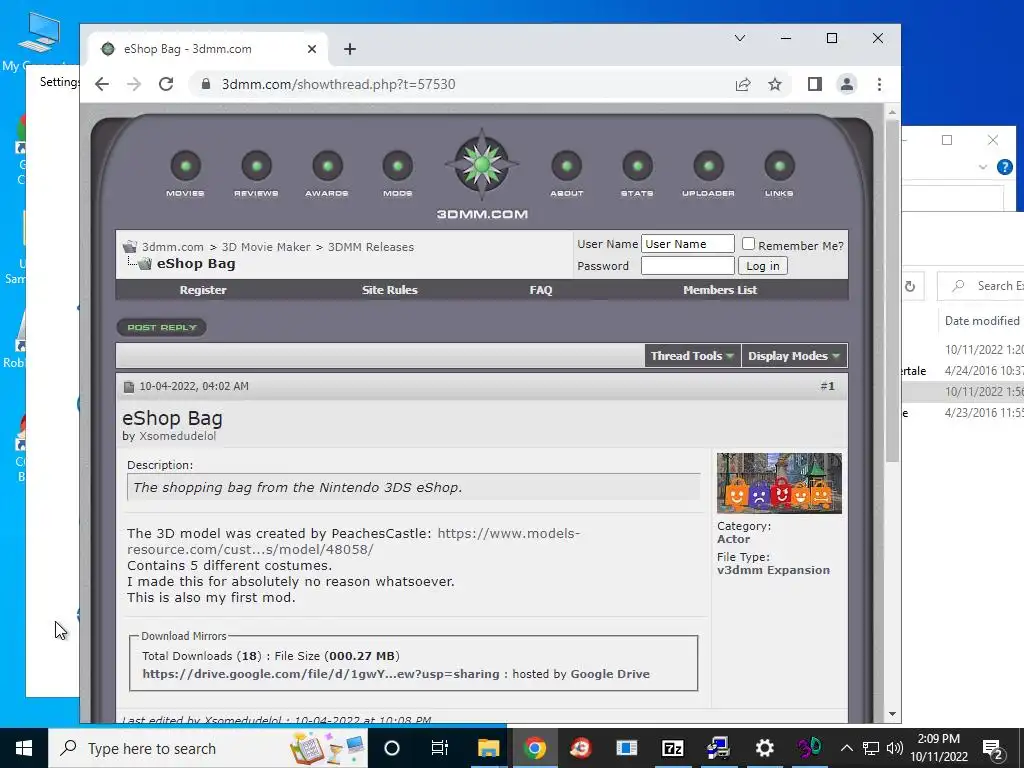The width and height of the screenshot is (1024, 768).
Task: Open the Mods section orb
Action: coord(398,166)
